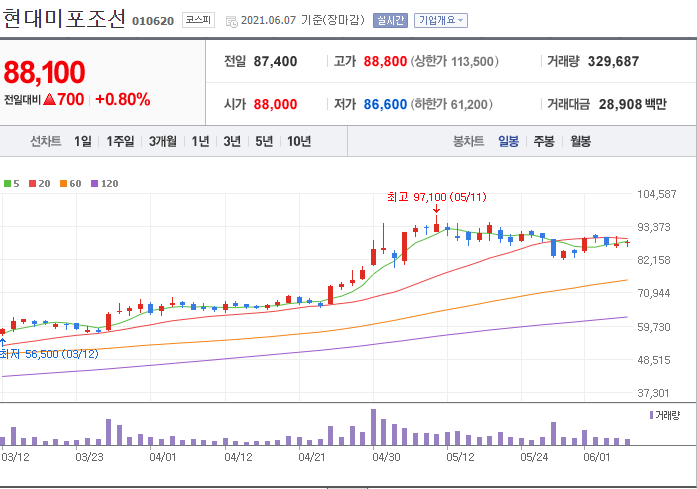Click the green 5-day moving average swatch
This screenshot has width=697, height=489.
(8, 184)
